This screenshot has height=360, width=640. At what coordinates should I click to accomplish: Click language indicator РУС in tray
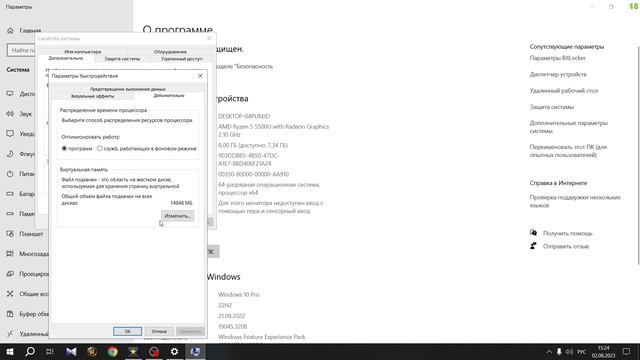coord(581,352)
